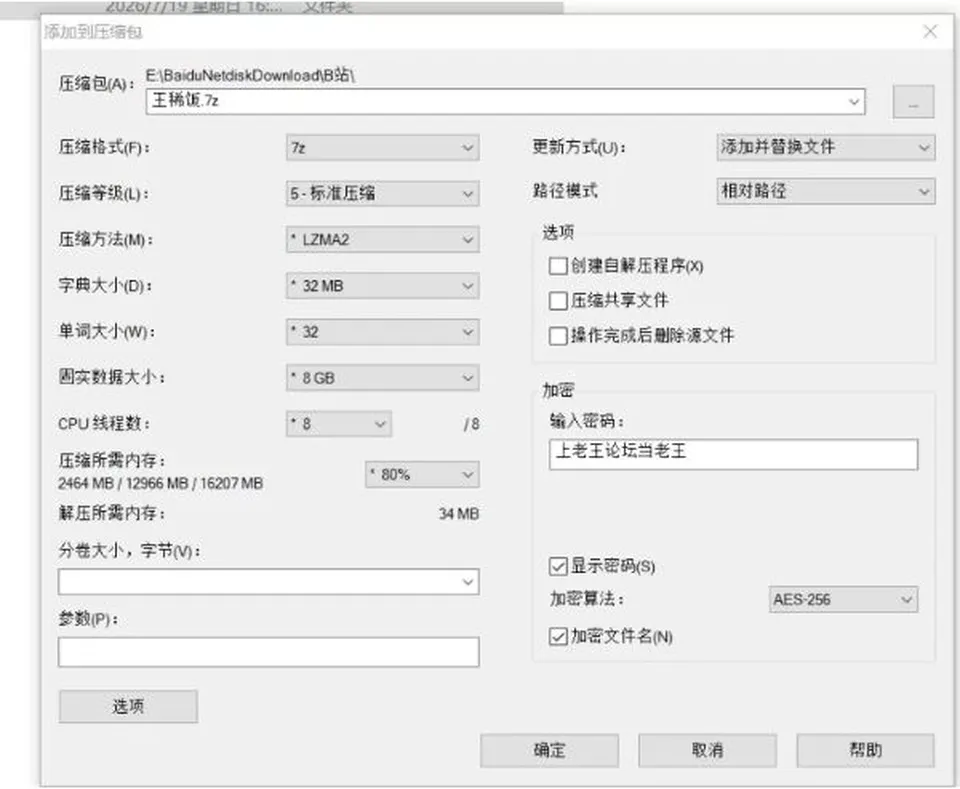The image size is (960, 789).
Task: Open the 单词大小 dropdown
Action: 383,332
